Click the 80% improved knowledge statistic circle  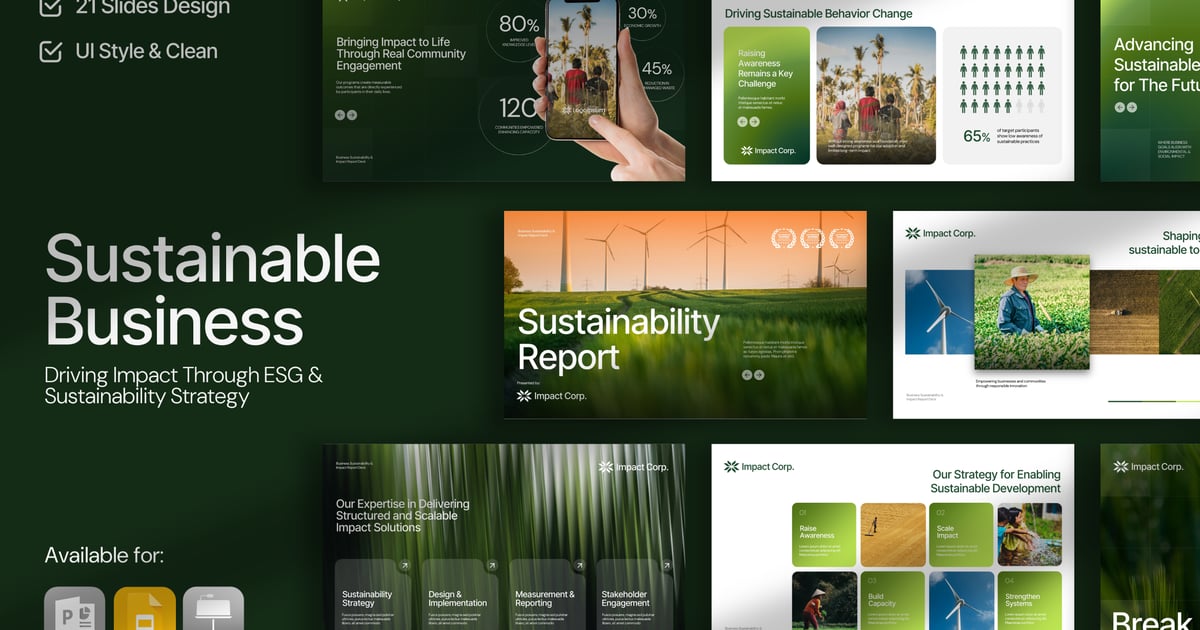(519, 30)
